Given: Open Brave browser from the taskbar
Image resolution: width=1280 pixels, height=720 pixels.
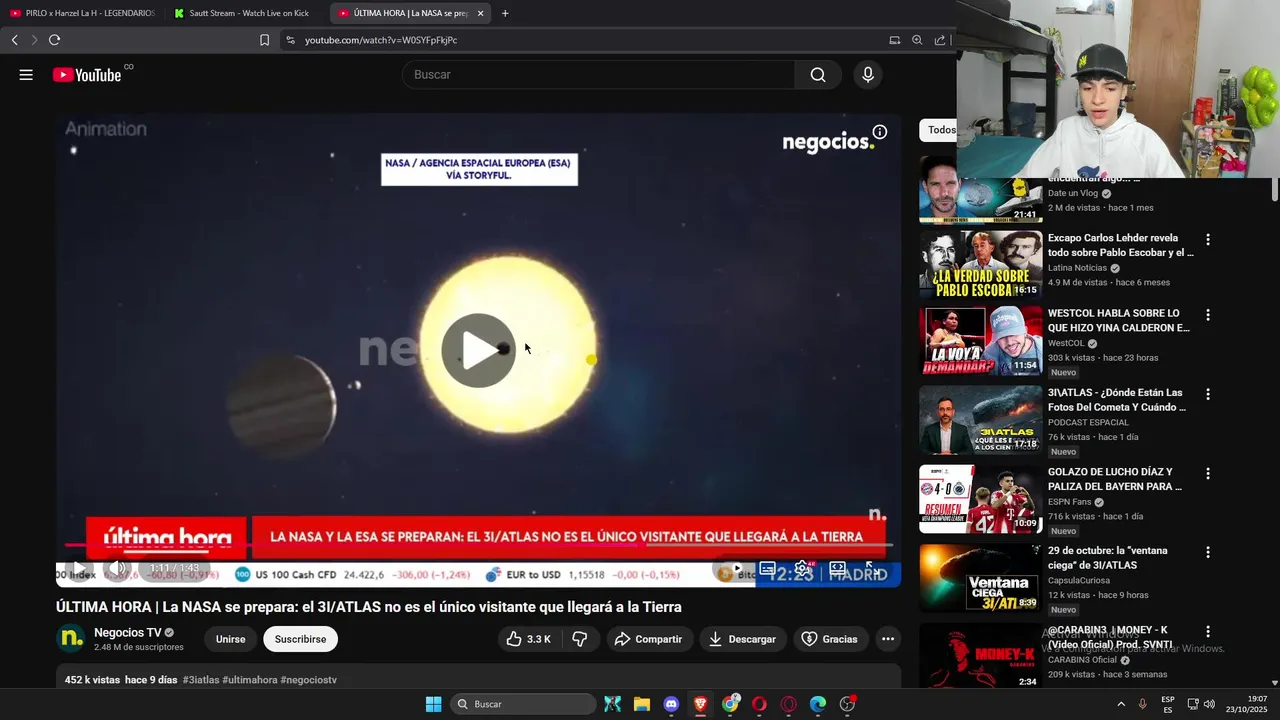Looking at the screenshot, I should point(700,704).
